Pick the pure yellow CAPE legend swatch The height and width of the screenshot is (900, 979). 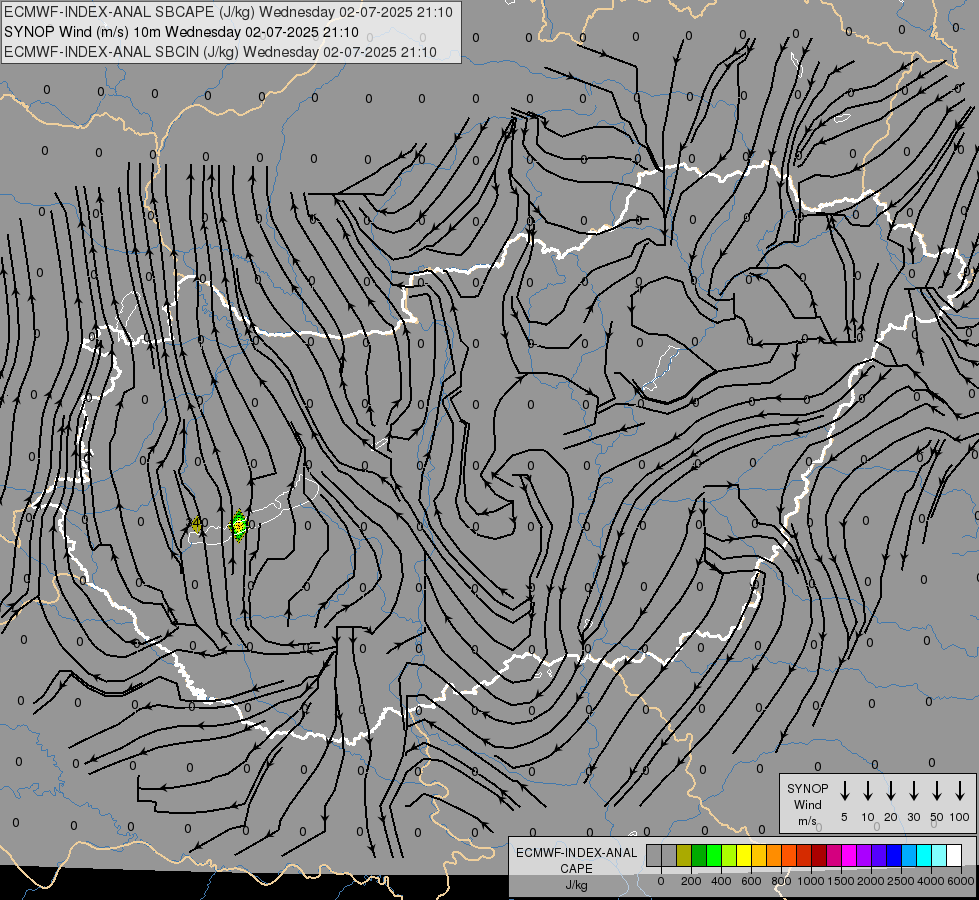pyautogui.click(x=744, y=855)
